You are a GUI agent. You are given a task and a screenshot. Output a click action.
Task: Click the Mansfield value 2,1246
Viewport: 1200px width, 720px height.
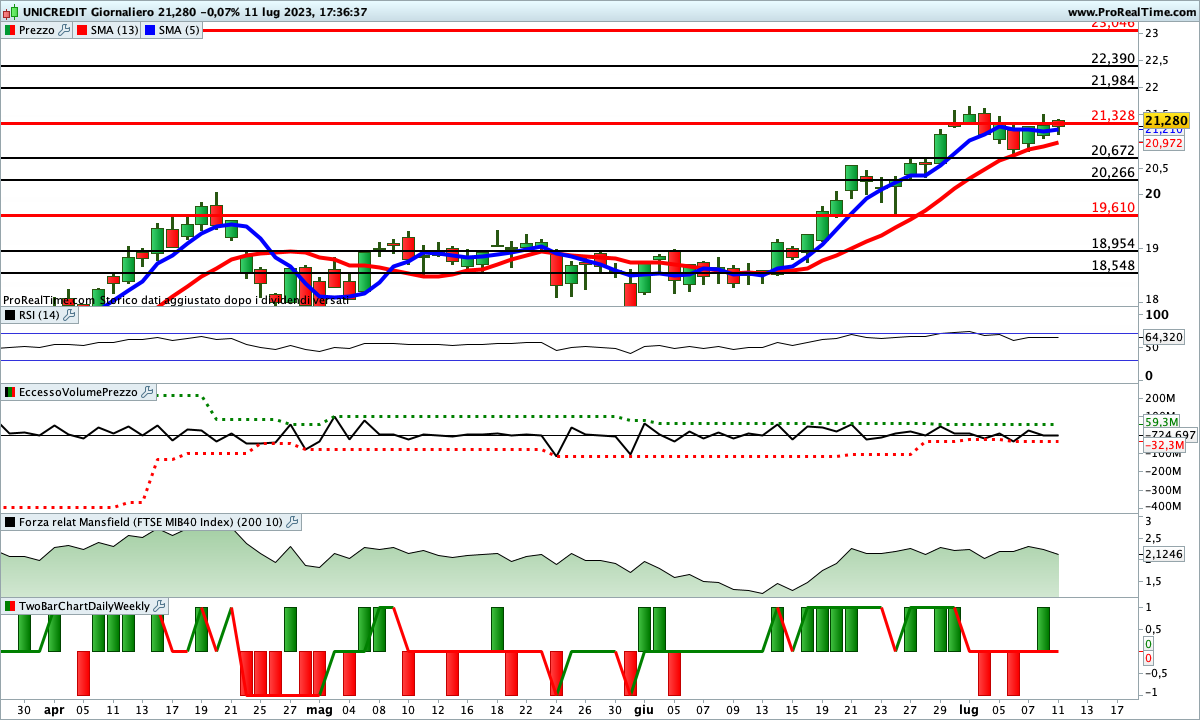pos(1164,554)
